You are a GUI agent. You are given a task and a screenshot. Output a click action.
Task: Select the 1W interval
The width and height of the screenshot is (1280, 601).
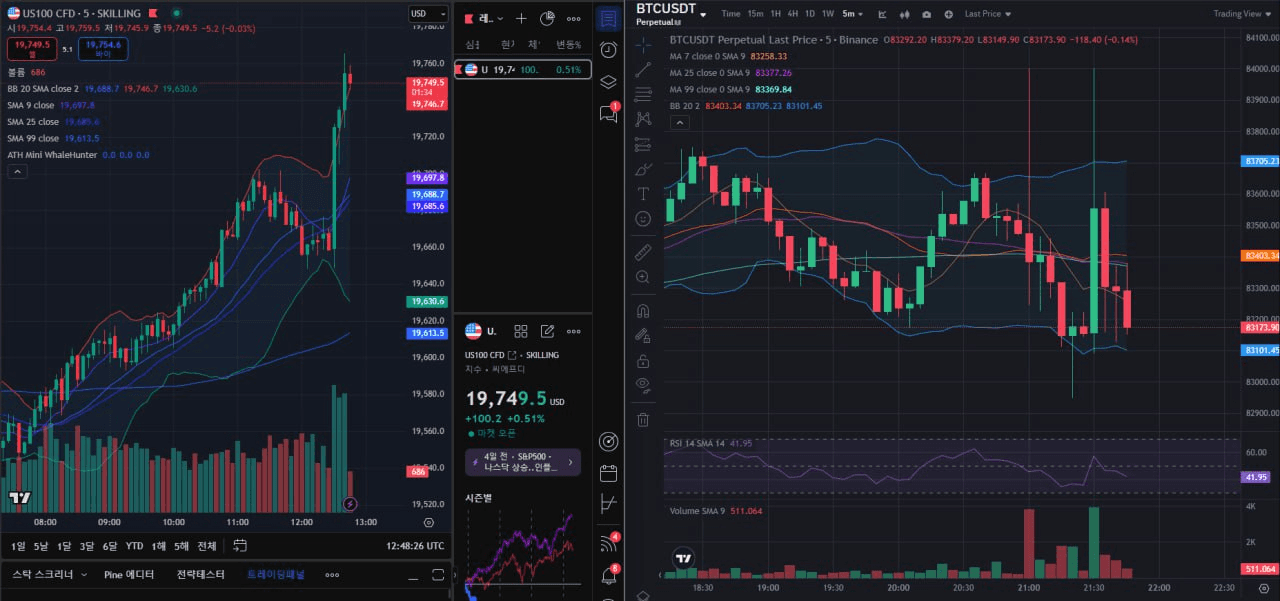[827, 14]
